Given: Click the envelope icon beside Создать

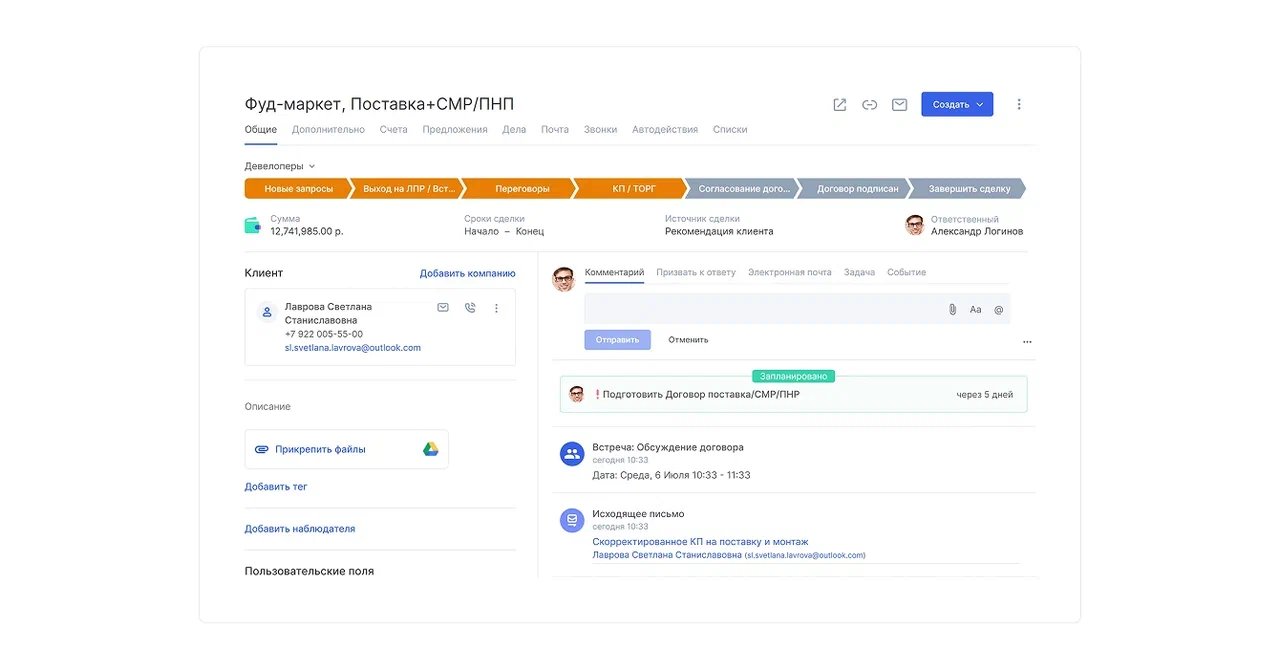Looking at the screenshot, I should (x=900, y=105).
